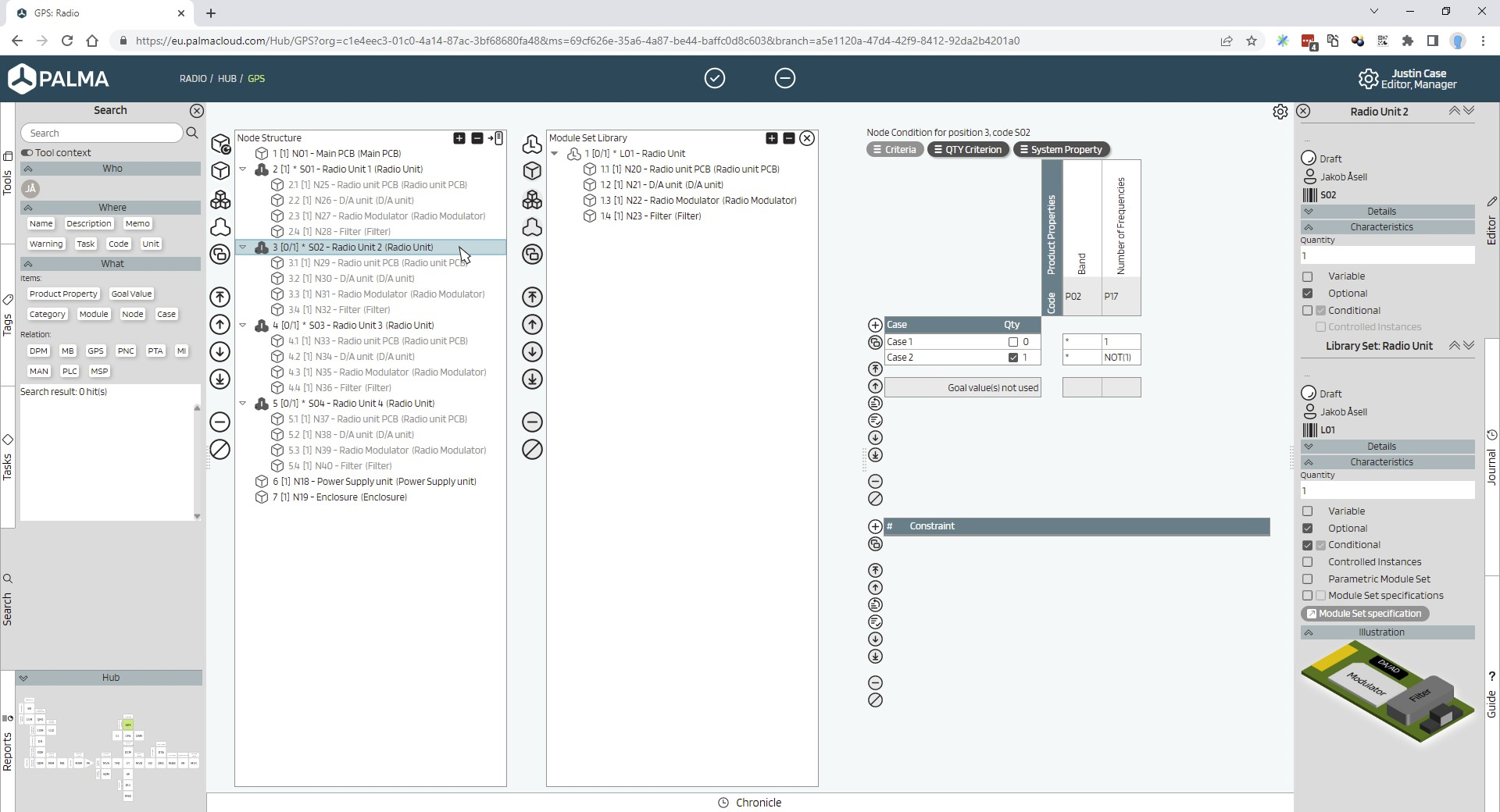Expand the S03 Radio Unit 3 tree node
Viewport: 1500px width, 812px height.
244,326
